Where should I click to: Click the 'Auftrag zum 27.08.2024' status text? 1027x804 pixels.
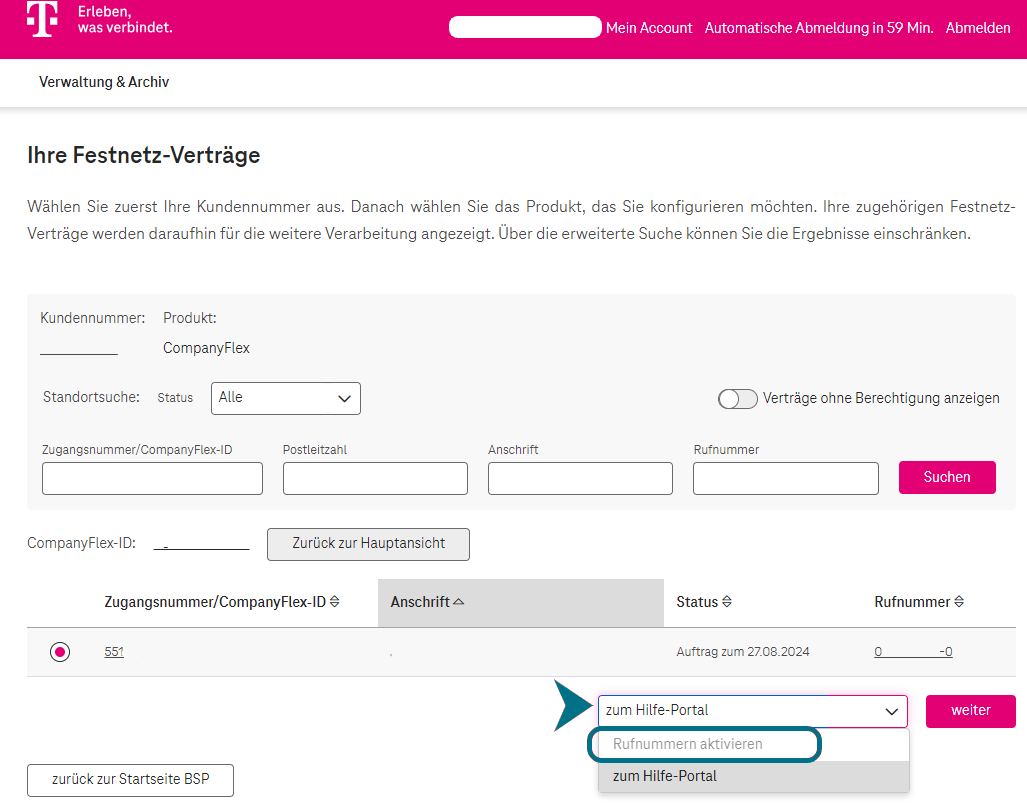(x=743, y=652)
